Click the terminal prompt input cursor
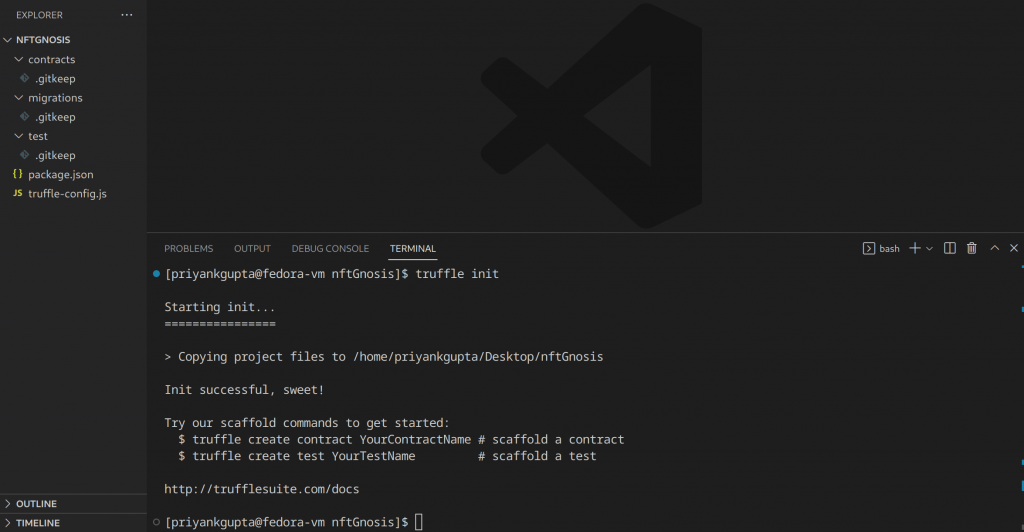Screen dimensions: 1024x532 [419, 522]
